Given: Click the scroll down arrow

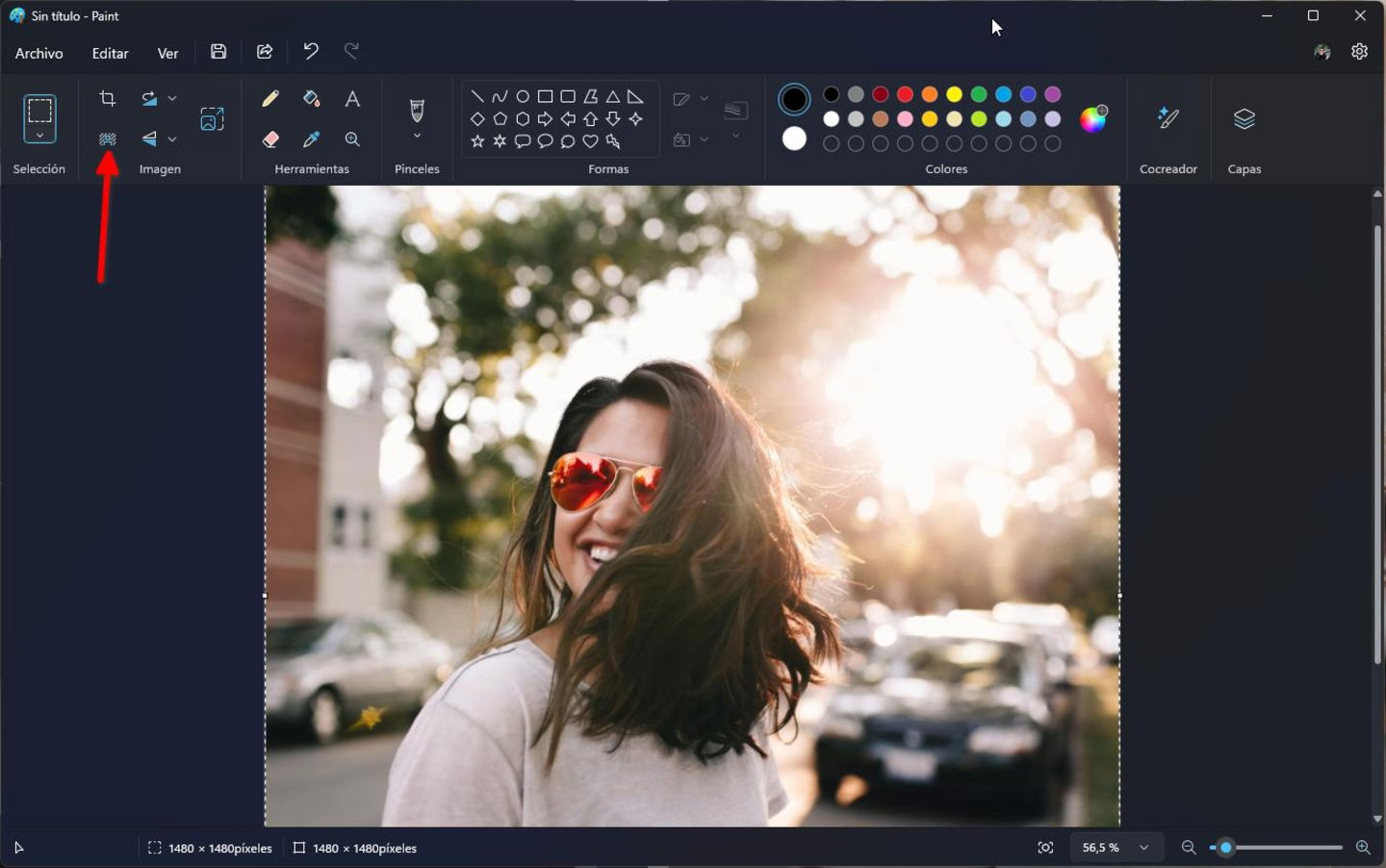Looking at the screenshot, I should tap(1377, 819).
